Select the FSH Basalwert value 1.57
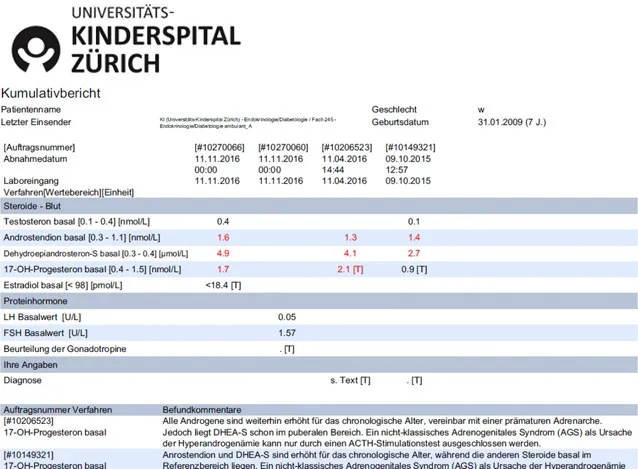Screen dimensions: 638x469 (x=287, y=332)
